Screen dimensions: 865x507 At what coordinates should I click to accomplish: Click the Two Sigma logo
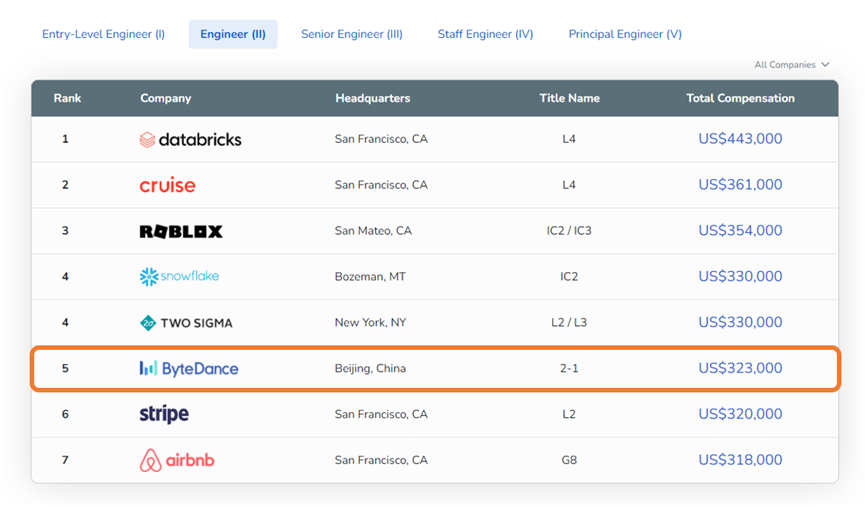click(186, 323)
